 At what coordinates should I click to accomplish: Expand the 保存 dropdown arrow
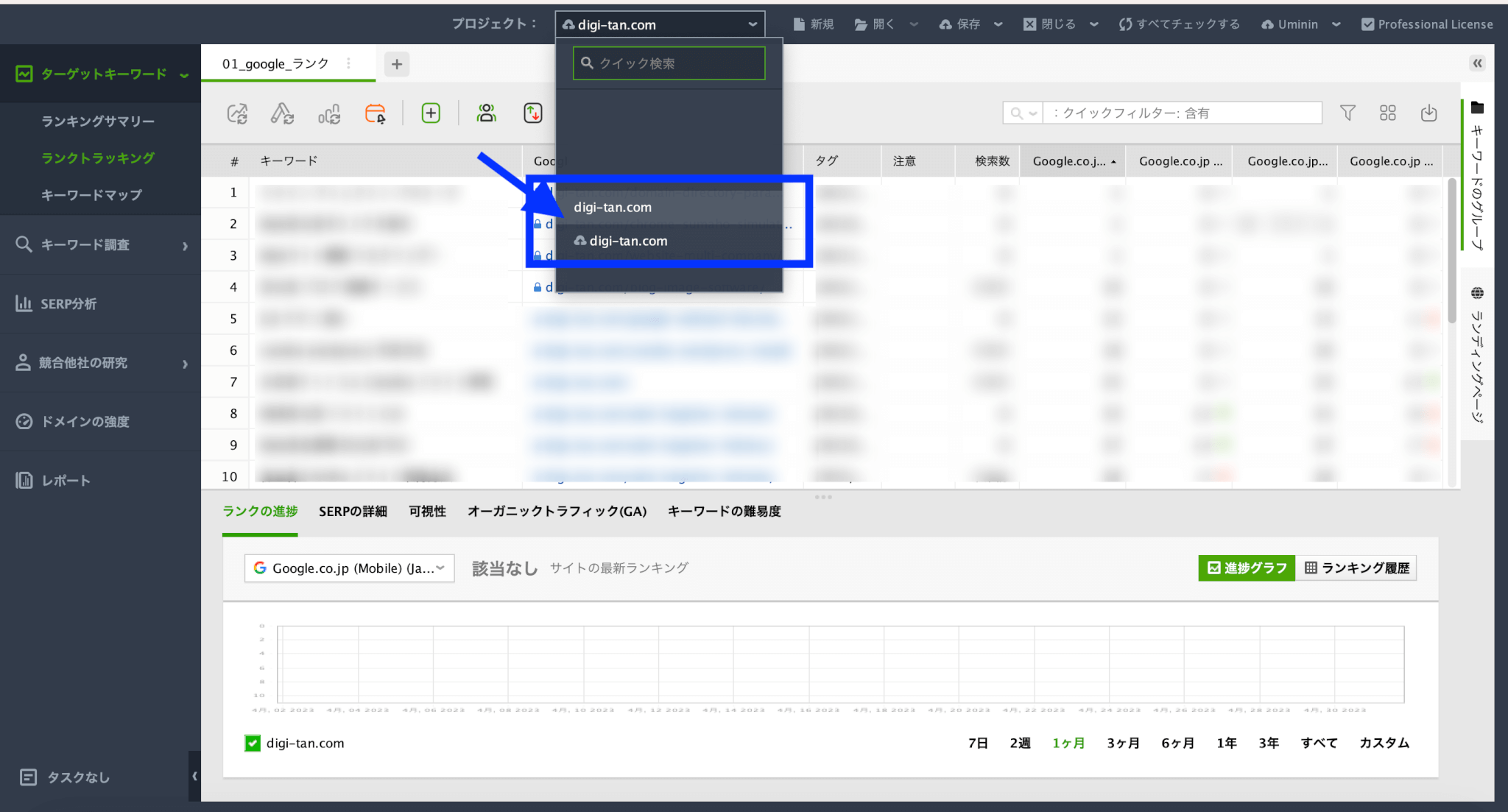998,24
